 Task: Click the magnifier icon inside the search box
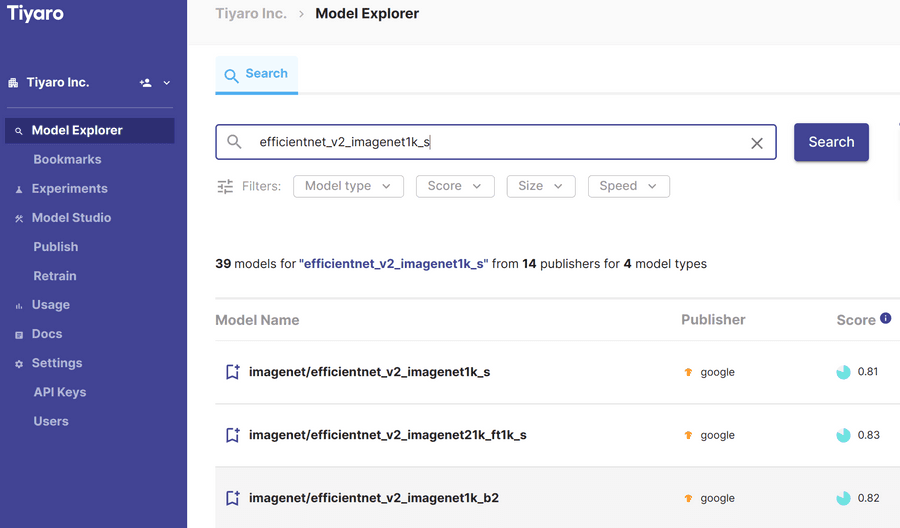point(234,141)
